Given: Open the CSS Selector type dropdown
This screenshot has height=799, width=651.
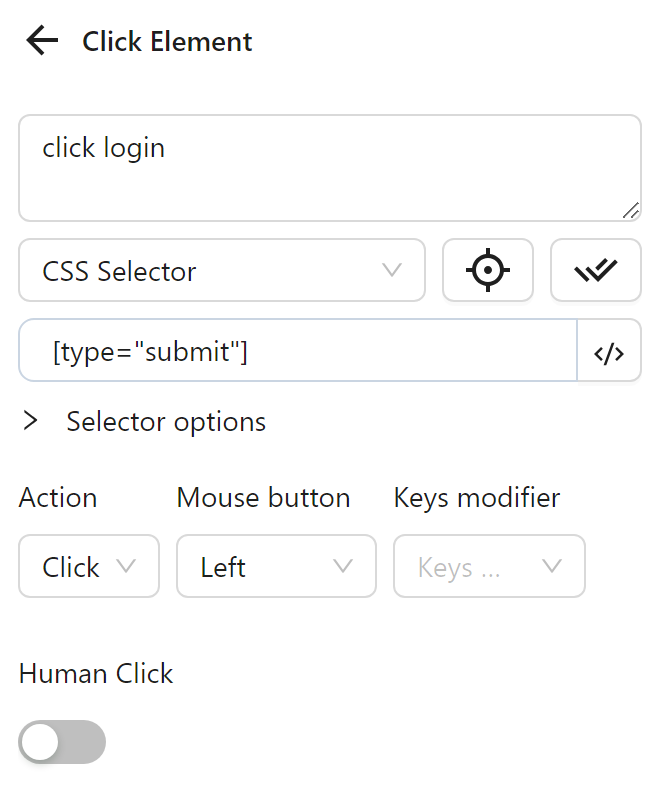Looking at the screenshot, I should pyautogui.click(x=220, y=270).
